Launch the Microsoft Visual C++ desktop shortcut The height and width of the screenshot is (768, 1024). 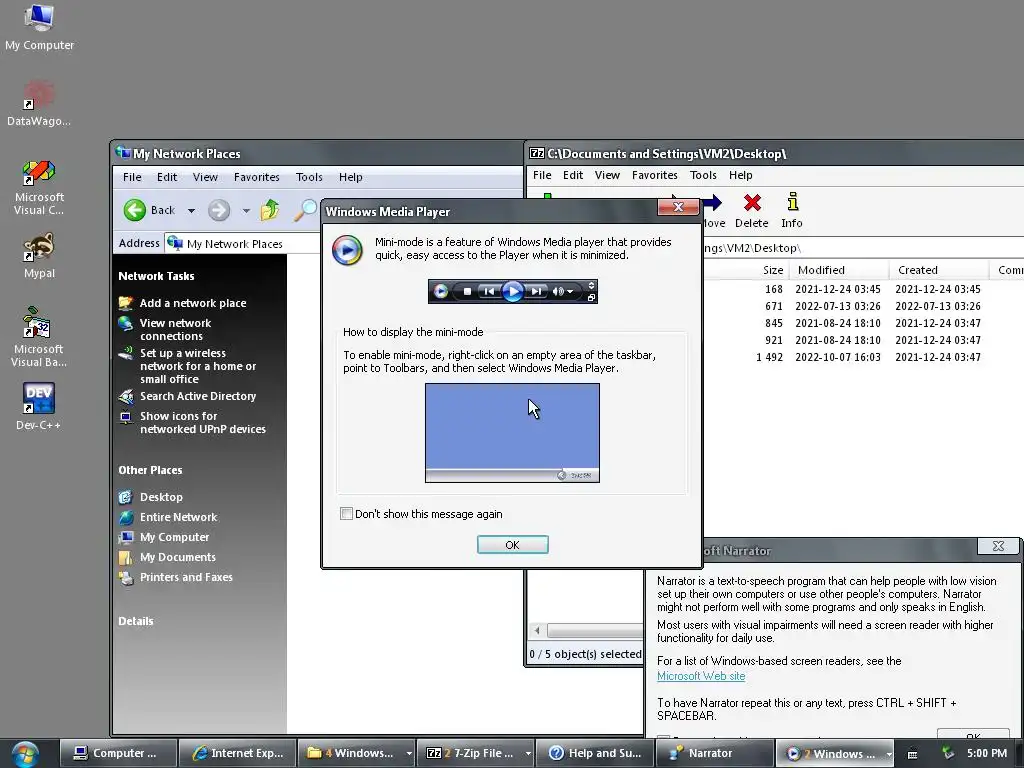tap(39, 187)
